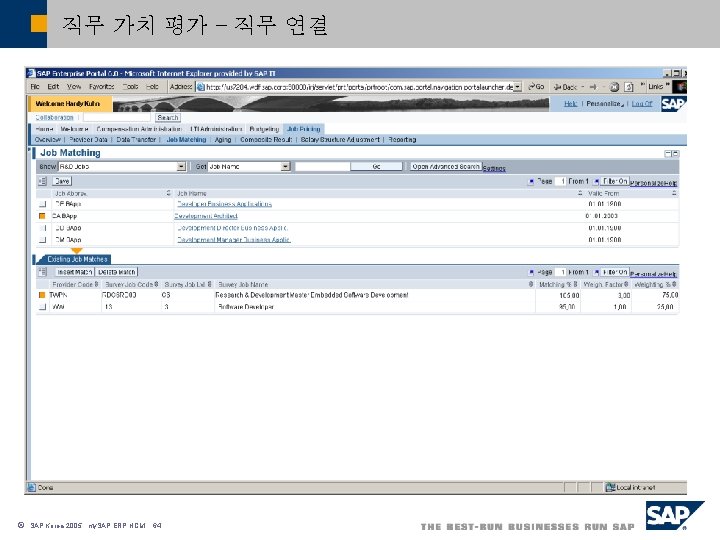Toggle the TWPN match row selector
Viewport: 720px width, 540px height.
tap(42, 295)
